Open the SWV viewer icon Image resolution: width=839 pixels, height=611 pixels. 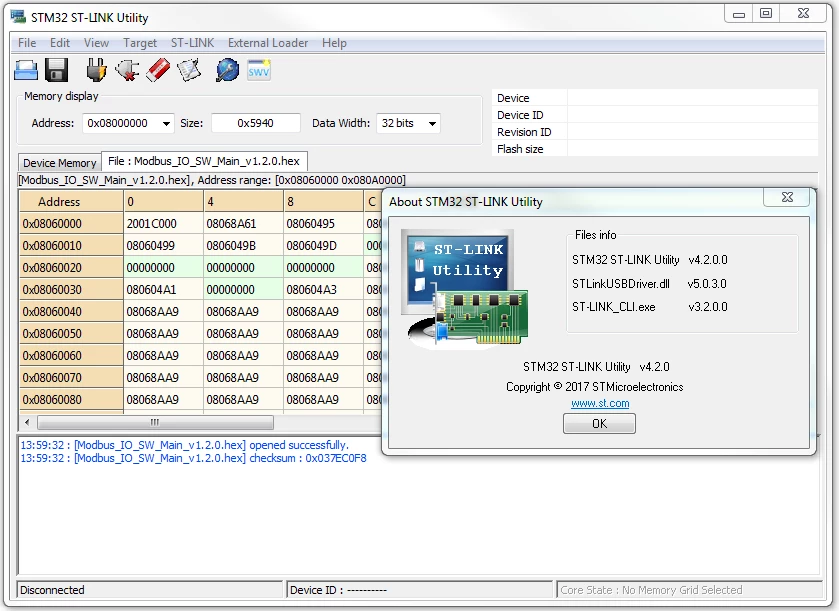click(259, 70)
